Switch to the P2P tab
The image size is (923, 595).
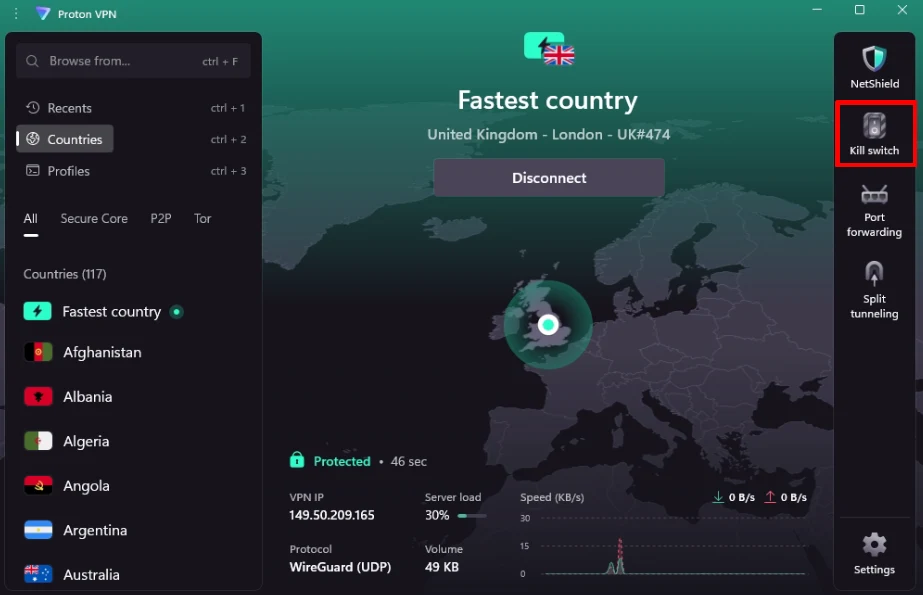(161, 218)
